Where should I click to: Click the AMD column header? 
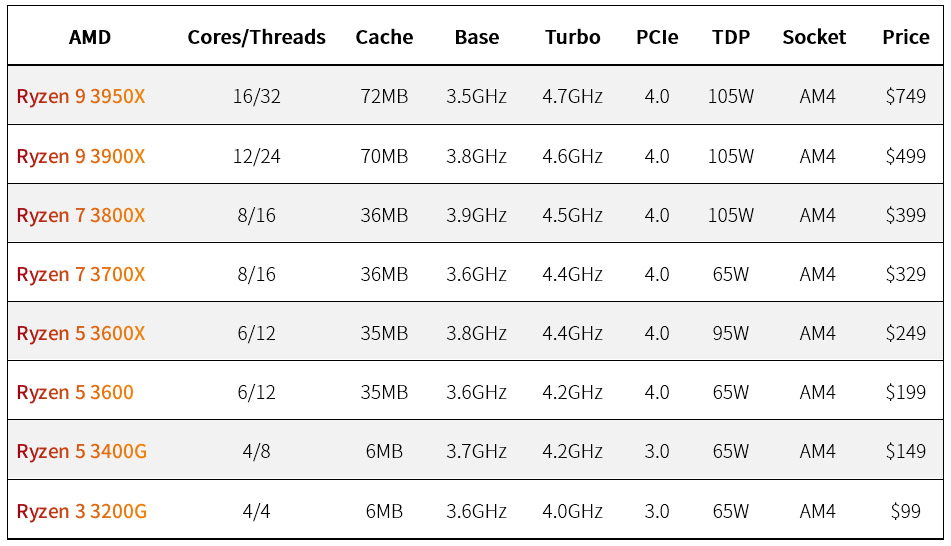(90, 38)
